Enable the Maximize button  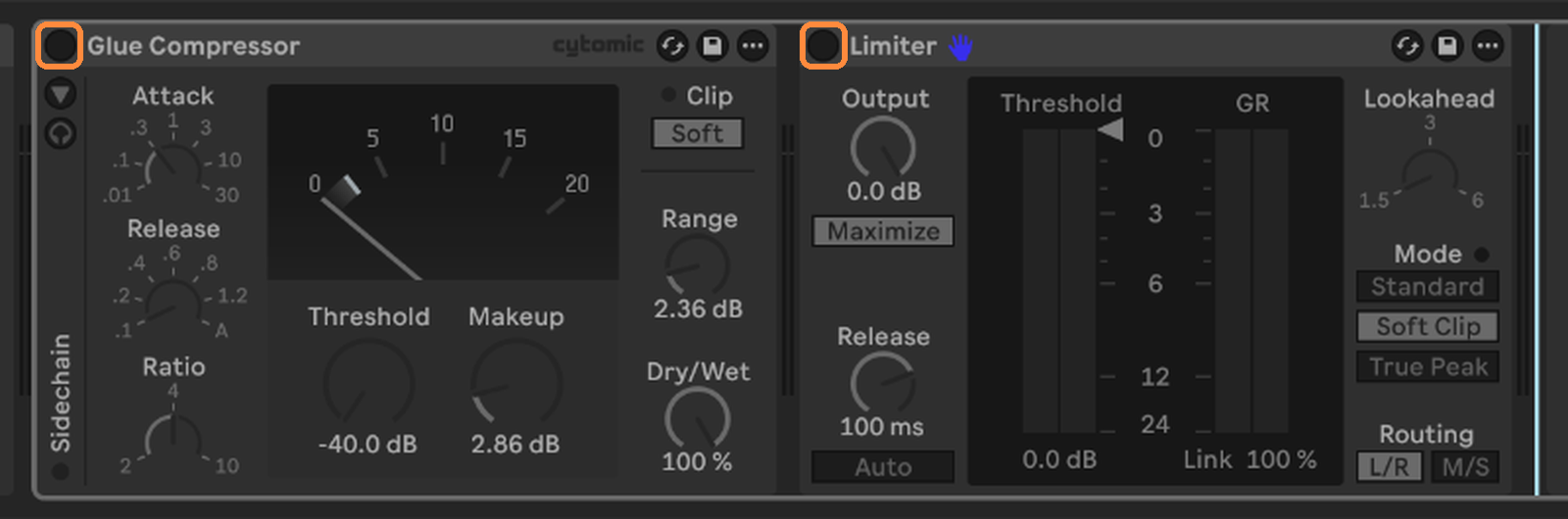[883, 231]
